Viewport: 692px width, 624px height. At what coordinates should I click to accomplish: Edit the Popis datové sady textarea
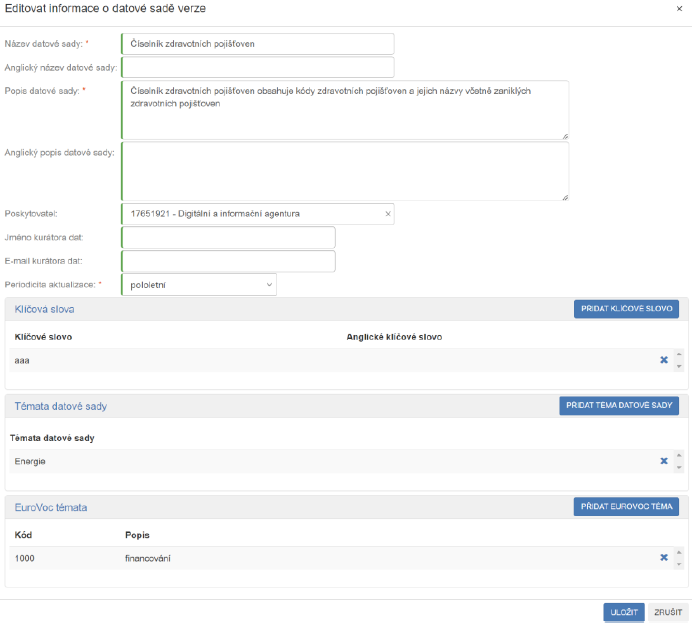[x=344, y=110]
